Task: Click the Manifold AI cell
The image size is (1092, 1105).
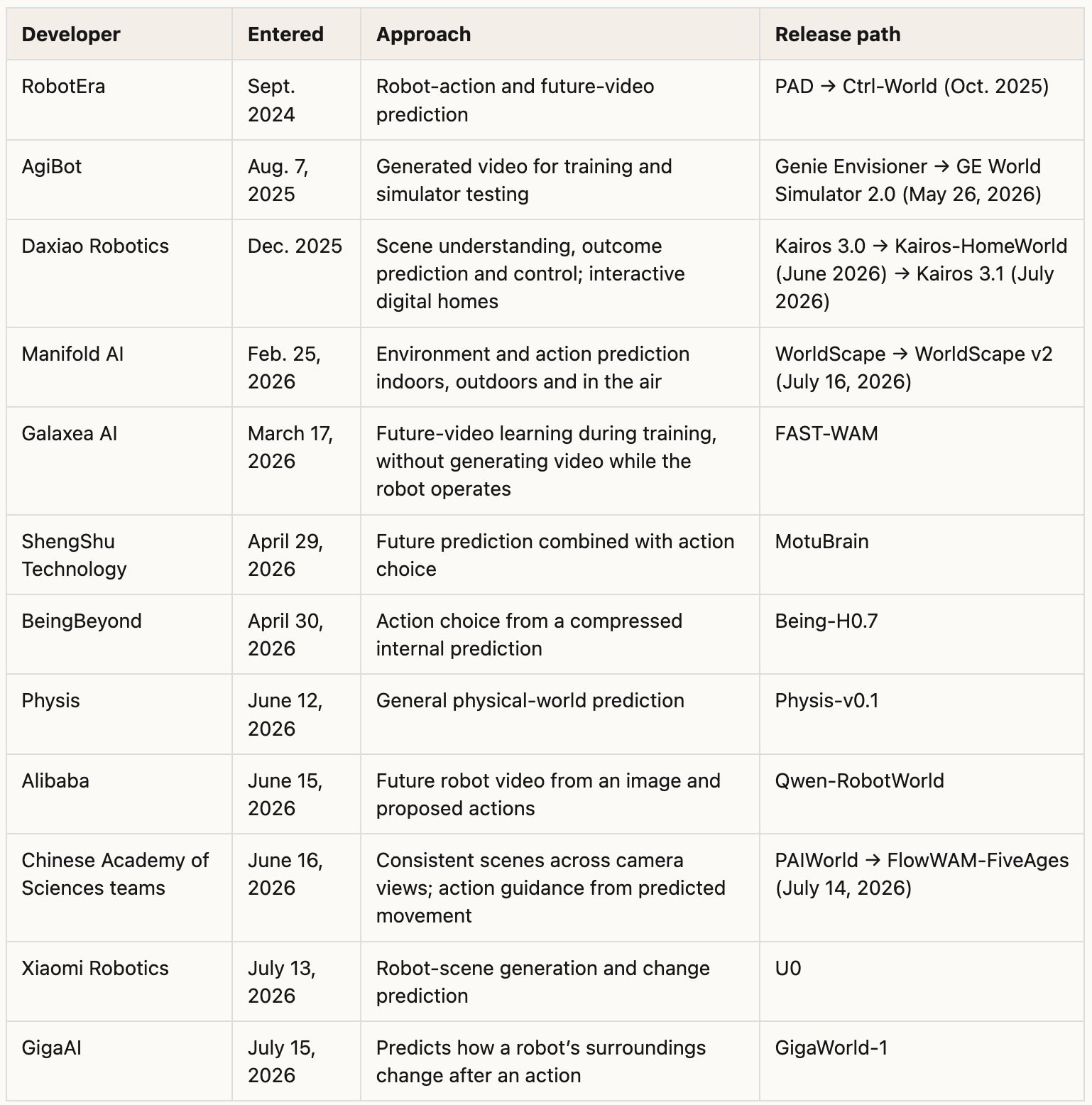Action: [119, 367]
